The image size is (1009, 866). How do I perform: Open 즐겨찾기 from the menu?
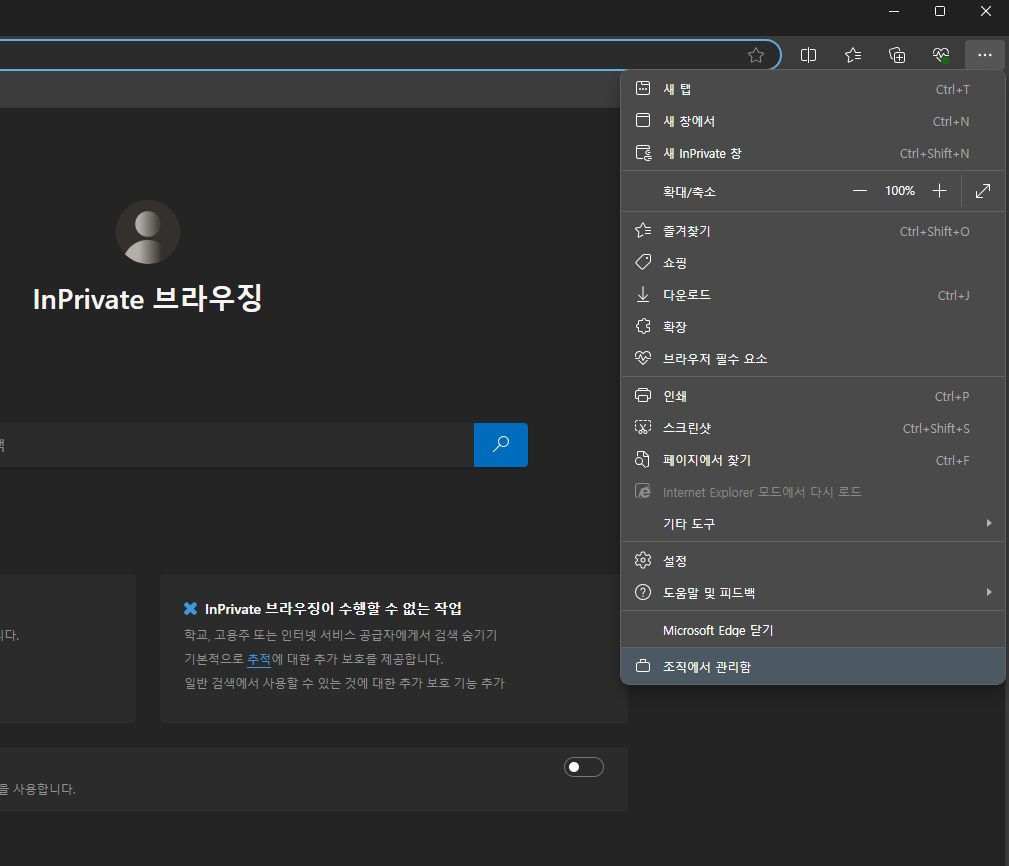click(x=812, y=231)
